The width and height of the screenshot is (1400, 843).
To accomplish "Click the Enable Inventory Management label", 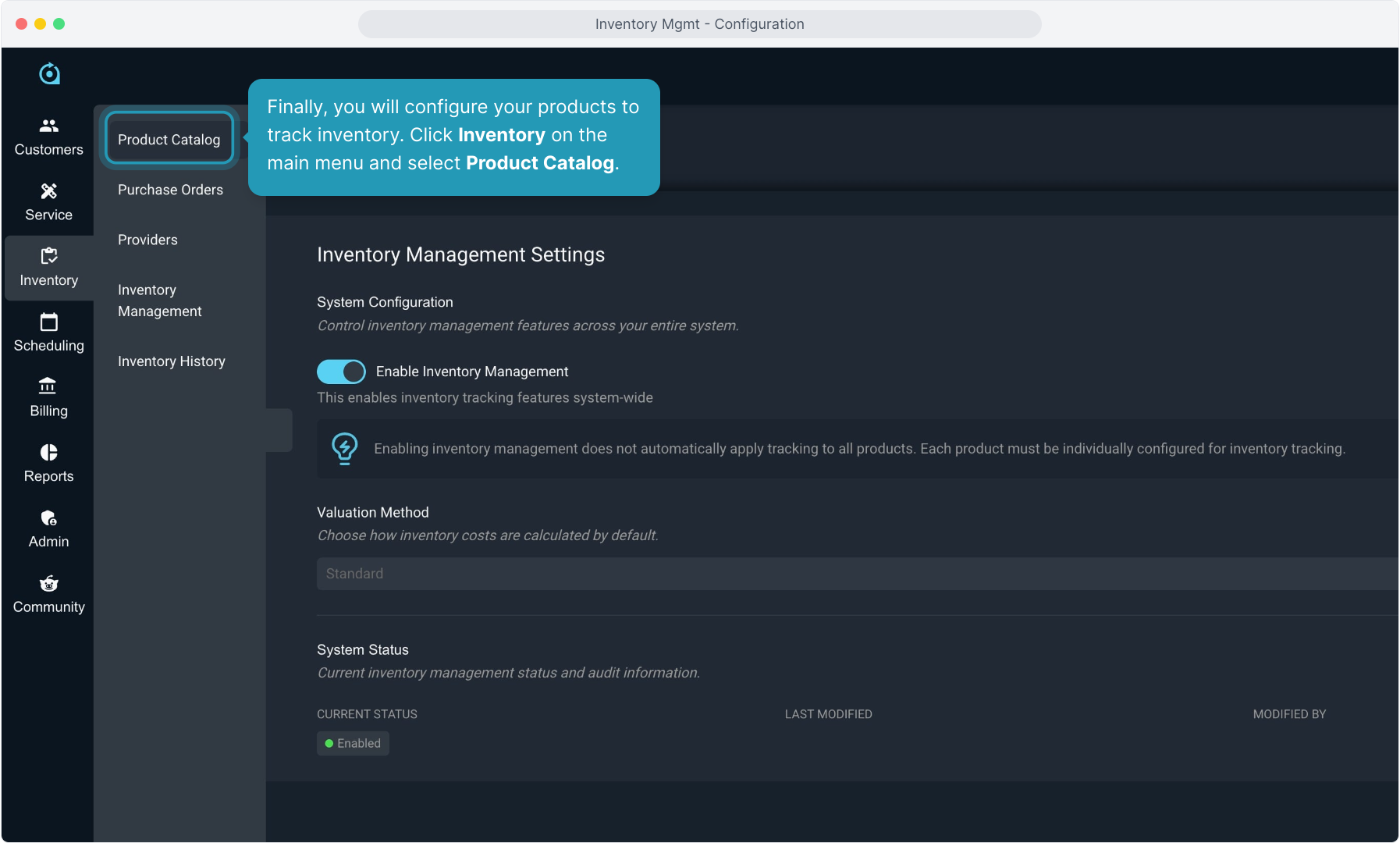I will coord(471,372).
